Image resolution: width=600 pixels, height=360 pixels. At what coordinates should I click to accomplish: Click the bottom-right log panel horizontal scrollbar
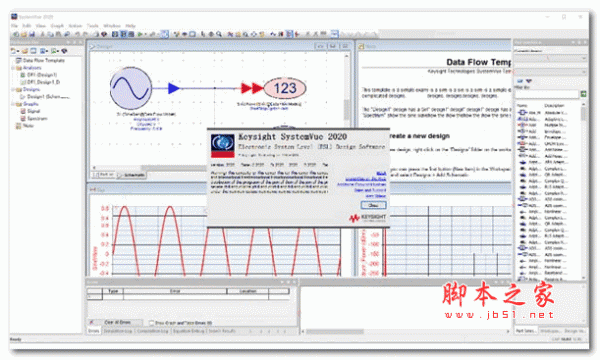[x=406, y=331]
